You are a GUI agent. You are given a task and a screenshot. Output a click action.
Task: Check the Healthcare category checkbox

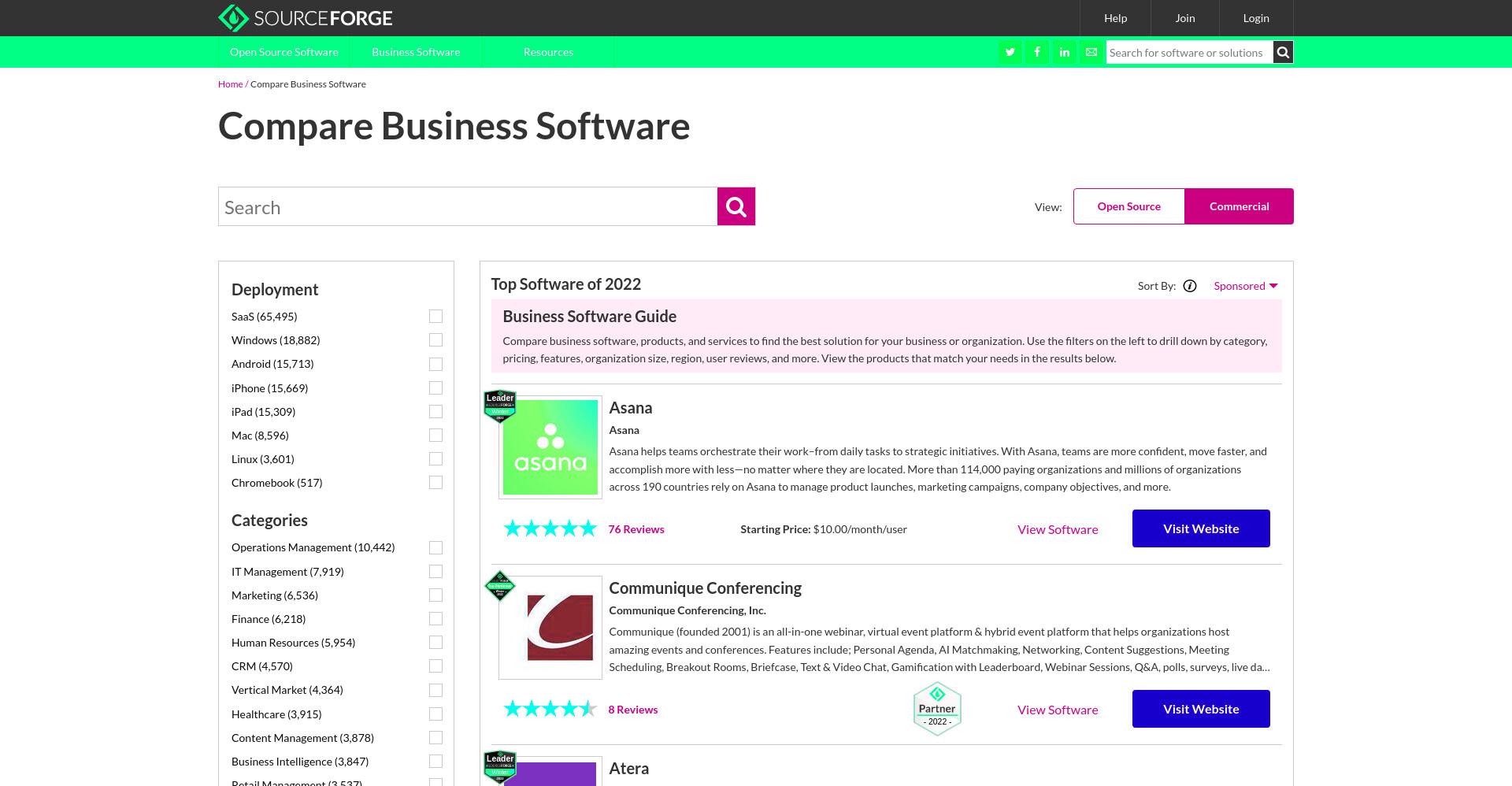pos(435,714)
